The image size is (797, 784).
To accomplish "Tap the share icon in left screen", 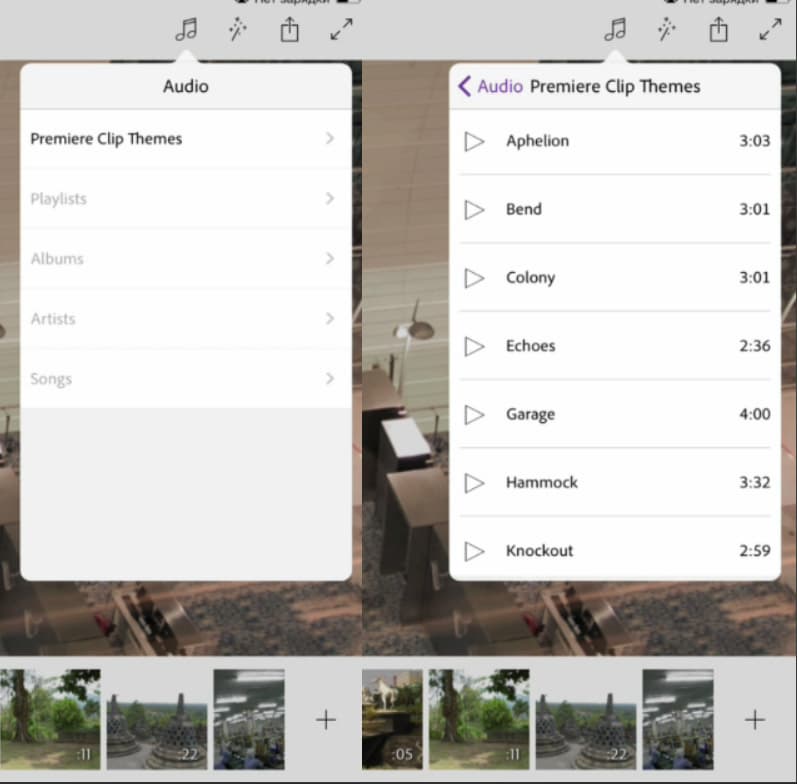I will [290, 29].
